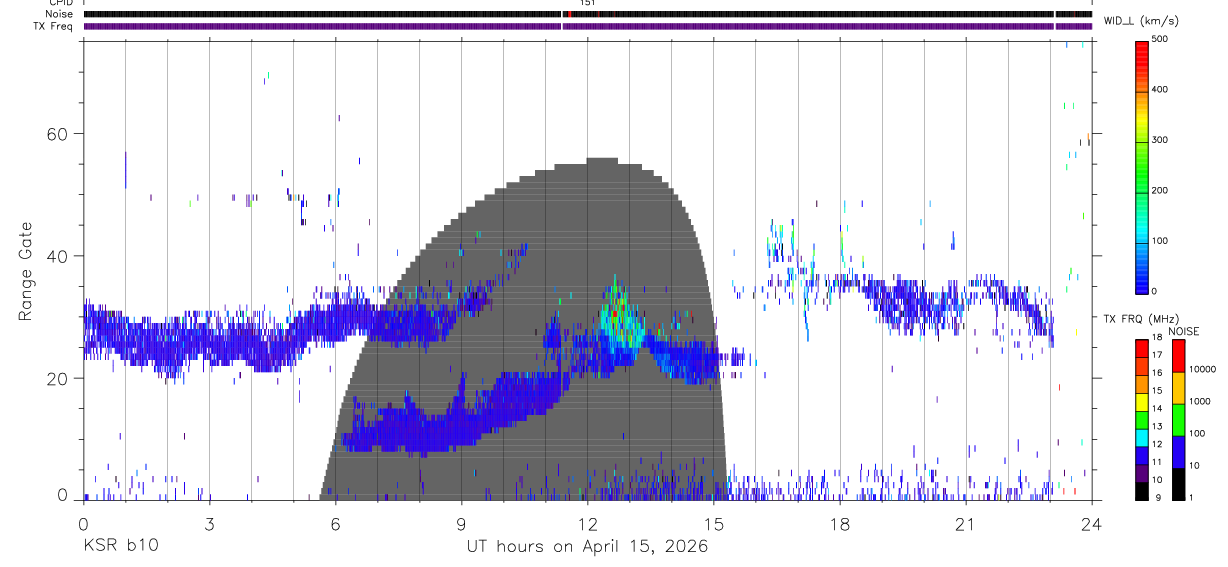
Task: Pick the purple swatch in TX FRQ legend
Action: coord(1141,471)
